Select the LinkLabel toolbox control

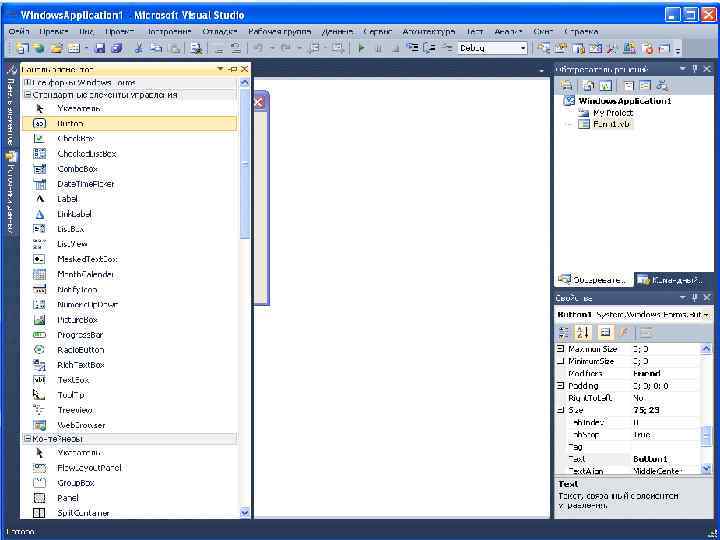(x=129, y=214)
